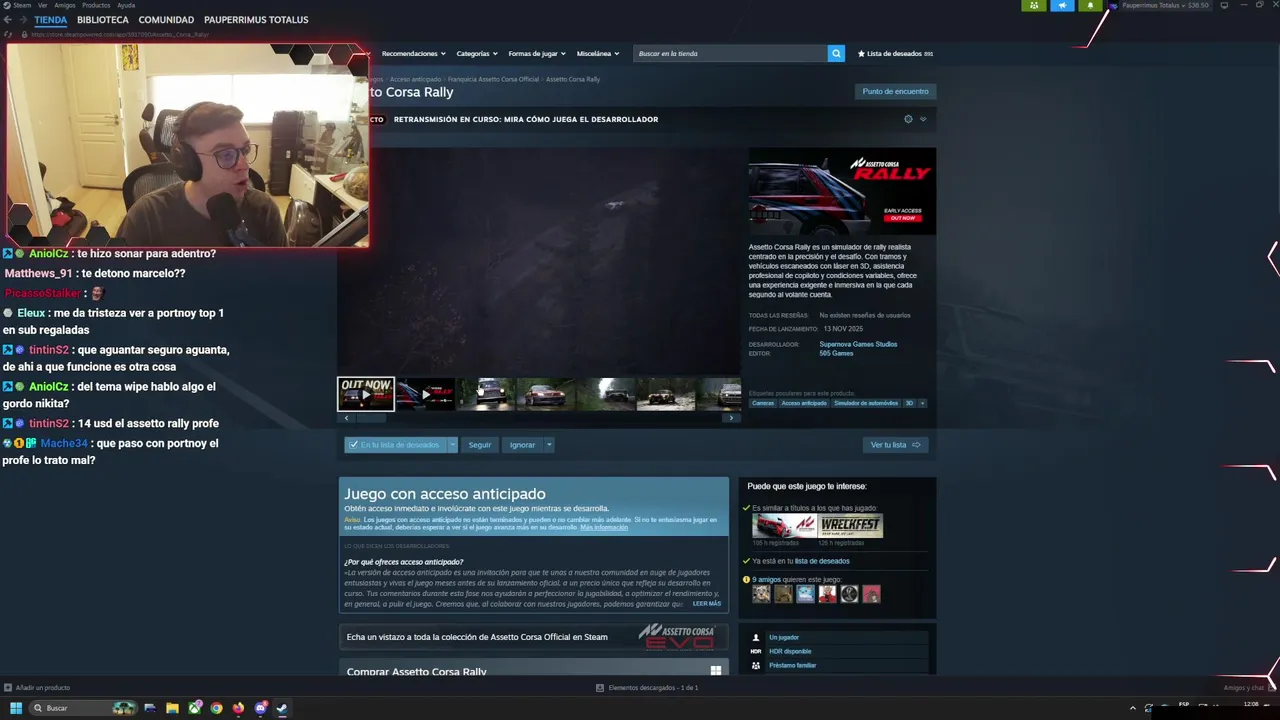This screenshot has height=720, width=1280.
Task: Click the red-haired friend avatar
Action: [827, 594]
